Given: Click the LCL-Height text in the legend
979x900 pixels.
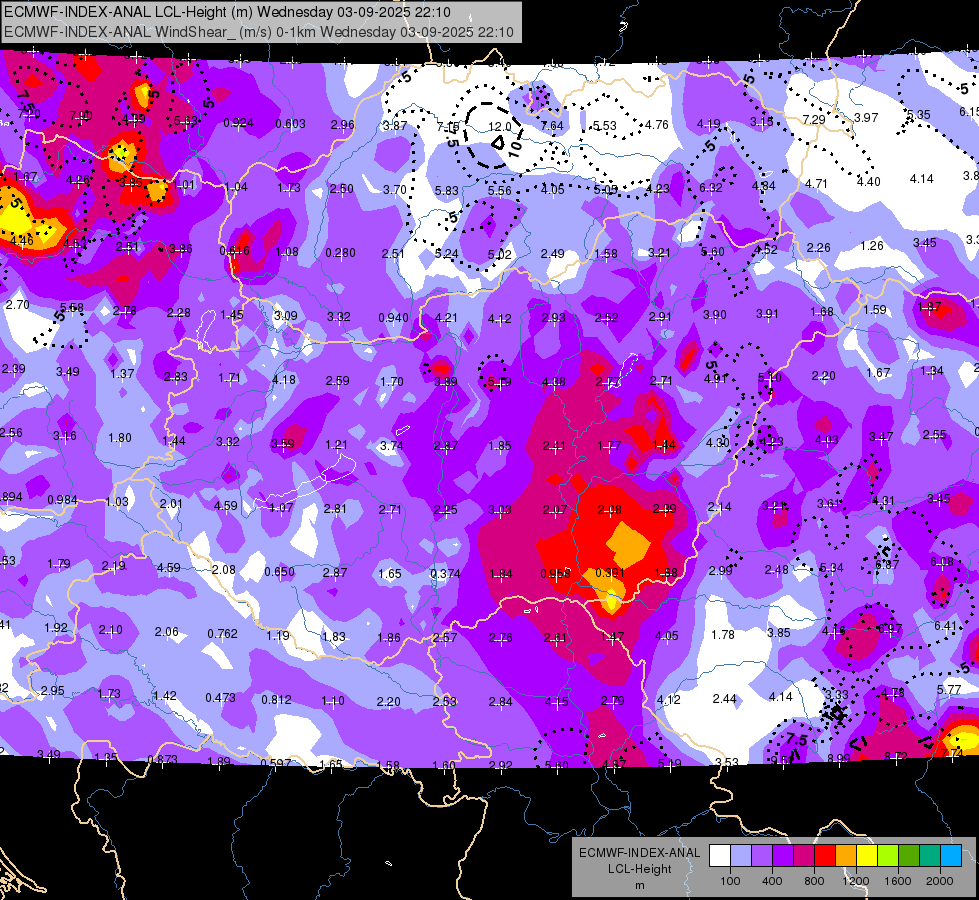Looking at the screenshot, I should coord(639,869).
